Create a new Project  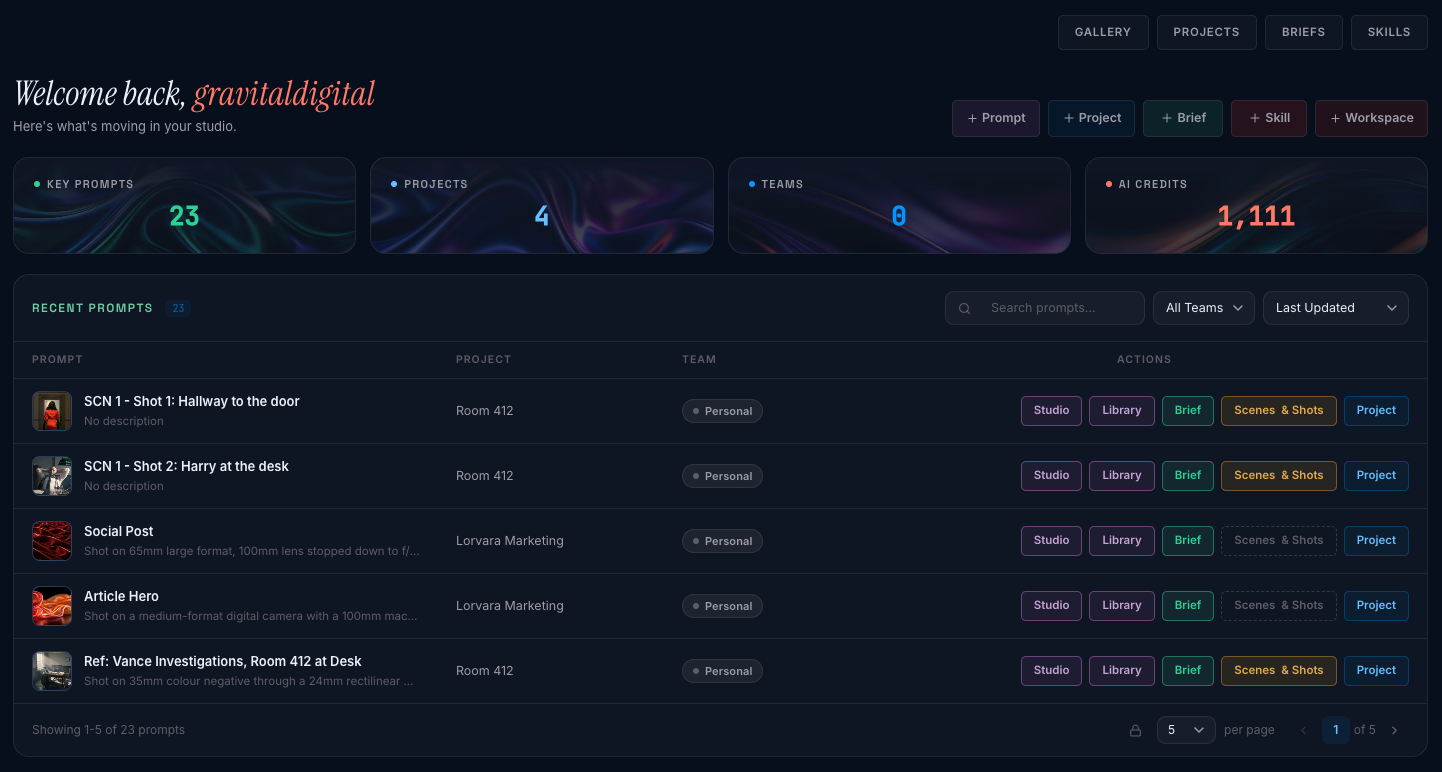point(1092,118)
